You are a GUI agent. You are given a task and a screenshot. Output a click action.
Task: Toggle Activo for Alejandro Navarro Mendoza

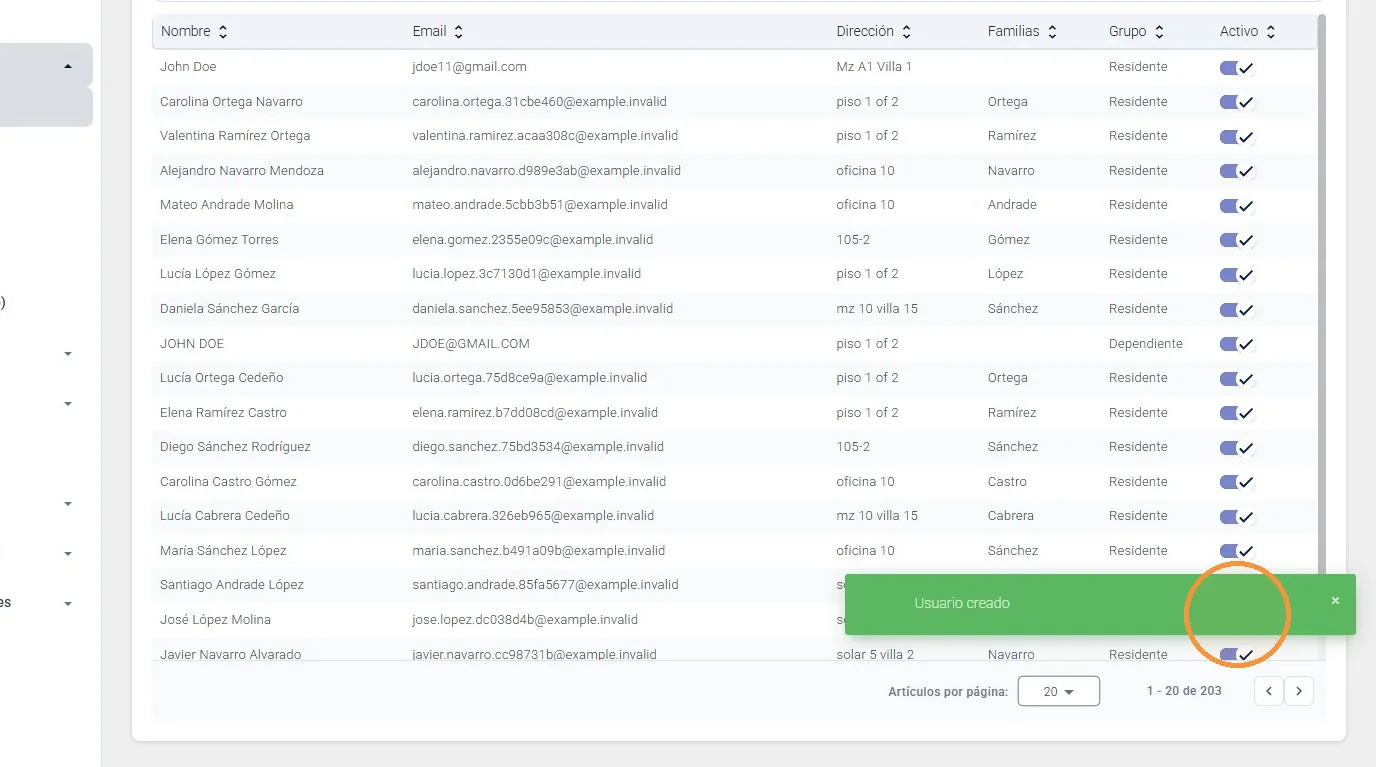click(1237, 171)
